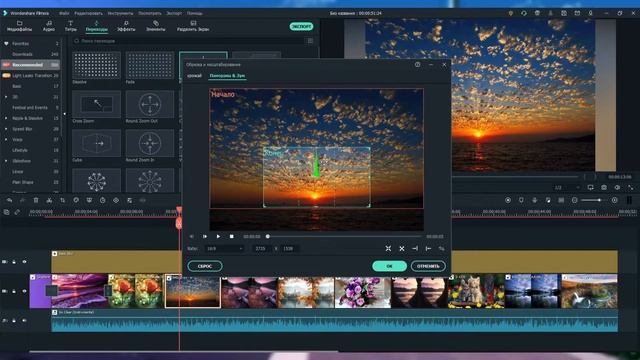Click the crop tool icon in timeline toolbar
Screen dimensions: 640x360
point(62,200)
